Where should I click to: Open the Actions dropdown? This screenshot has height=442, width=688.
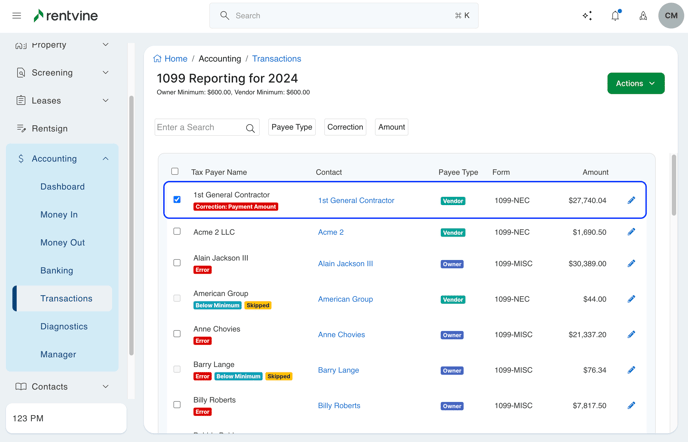pyautogui.click(x=635, y=84)
